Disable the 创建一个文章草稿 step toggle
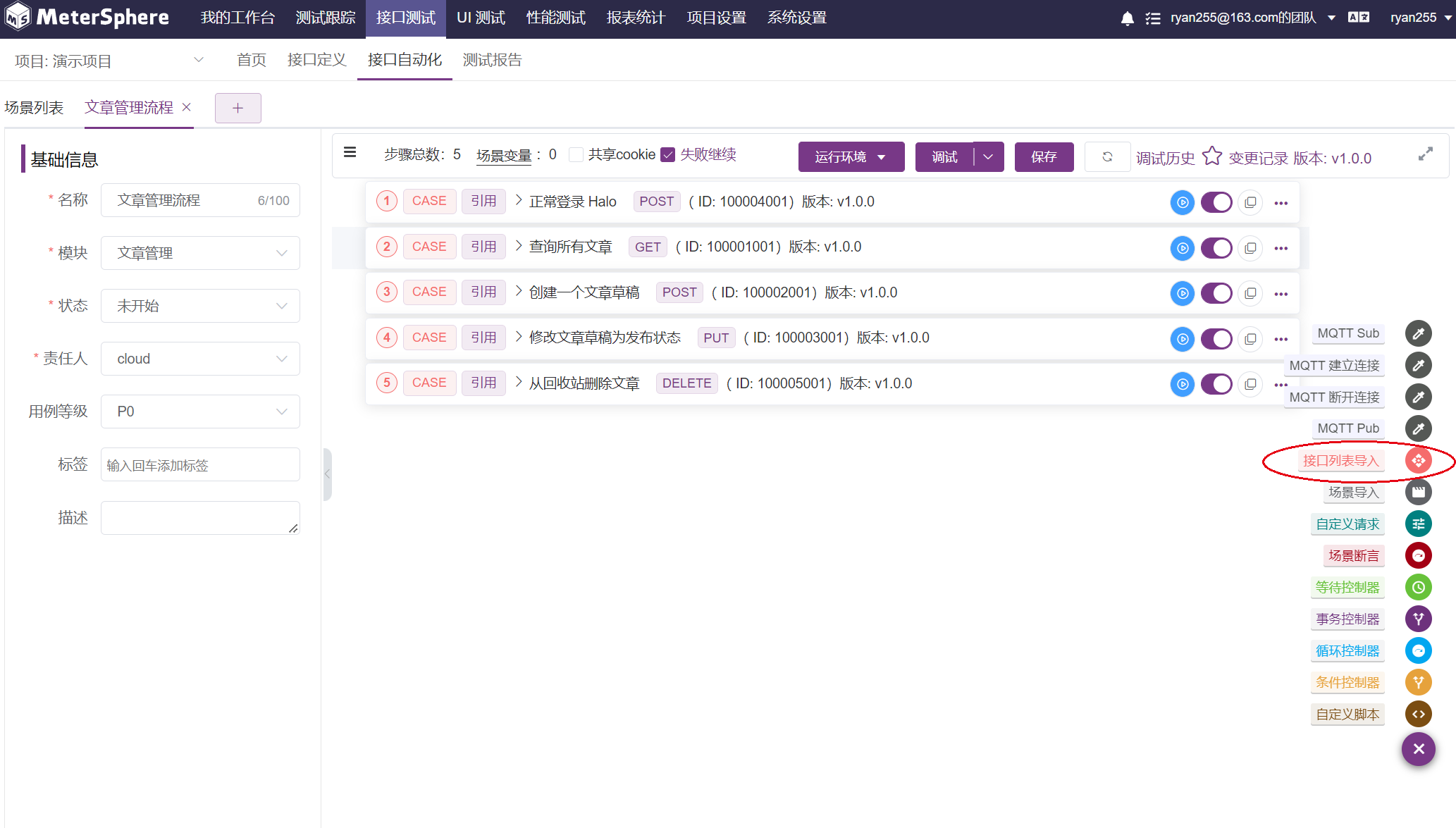This screenshot has height=828, width=1456. point(1216,293)
